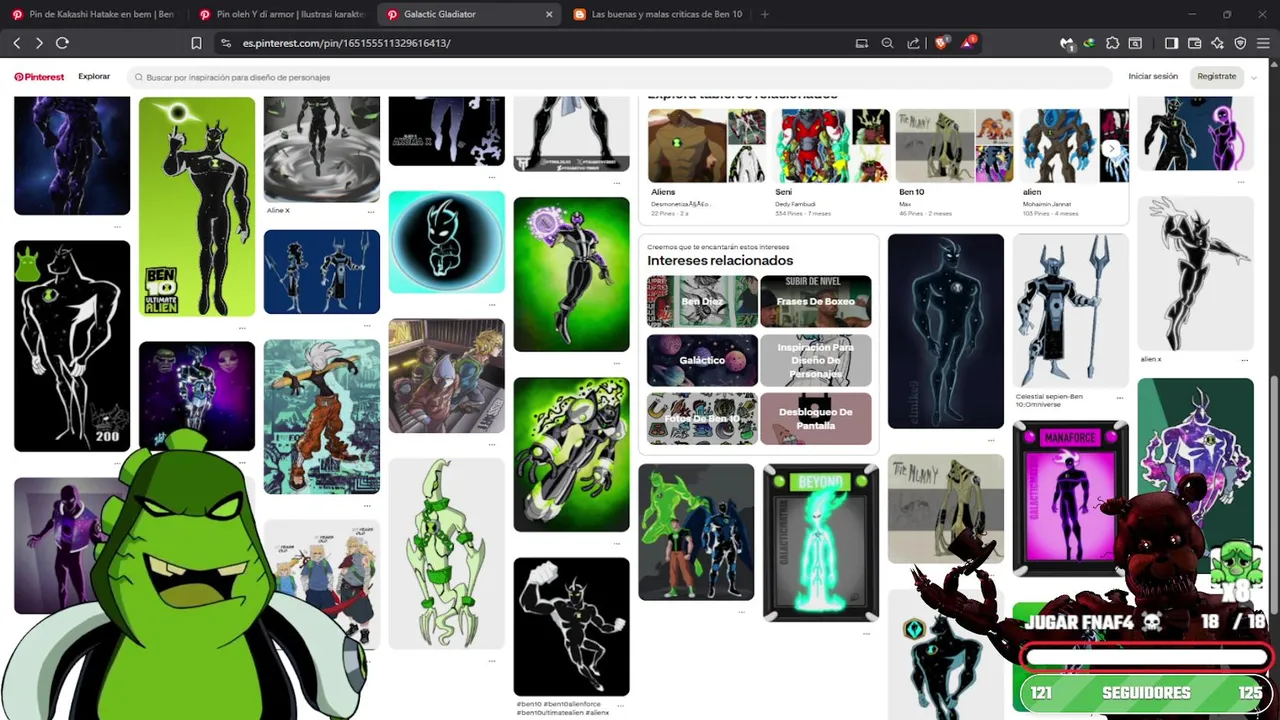Switch to Las buenas y malas críticas tab
Viewport: 1280px width, 720px height.
pyautogui.click(x=657, y=14)
